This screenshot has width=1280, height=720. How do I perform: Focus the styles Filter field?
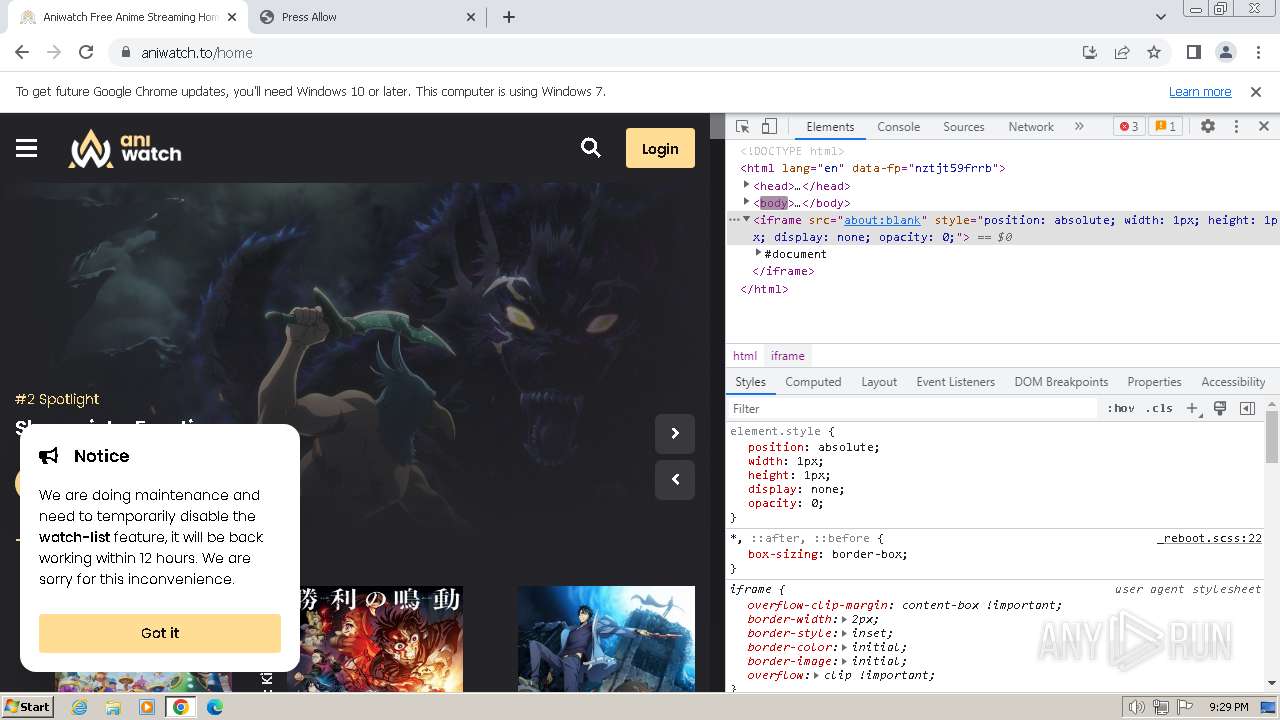913,408
